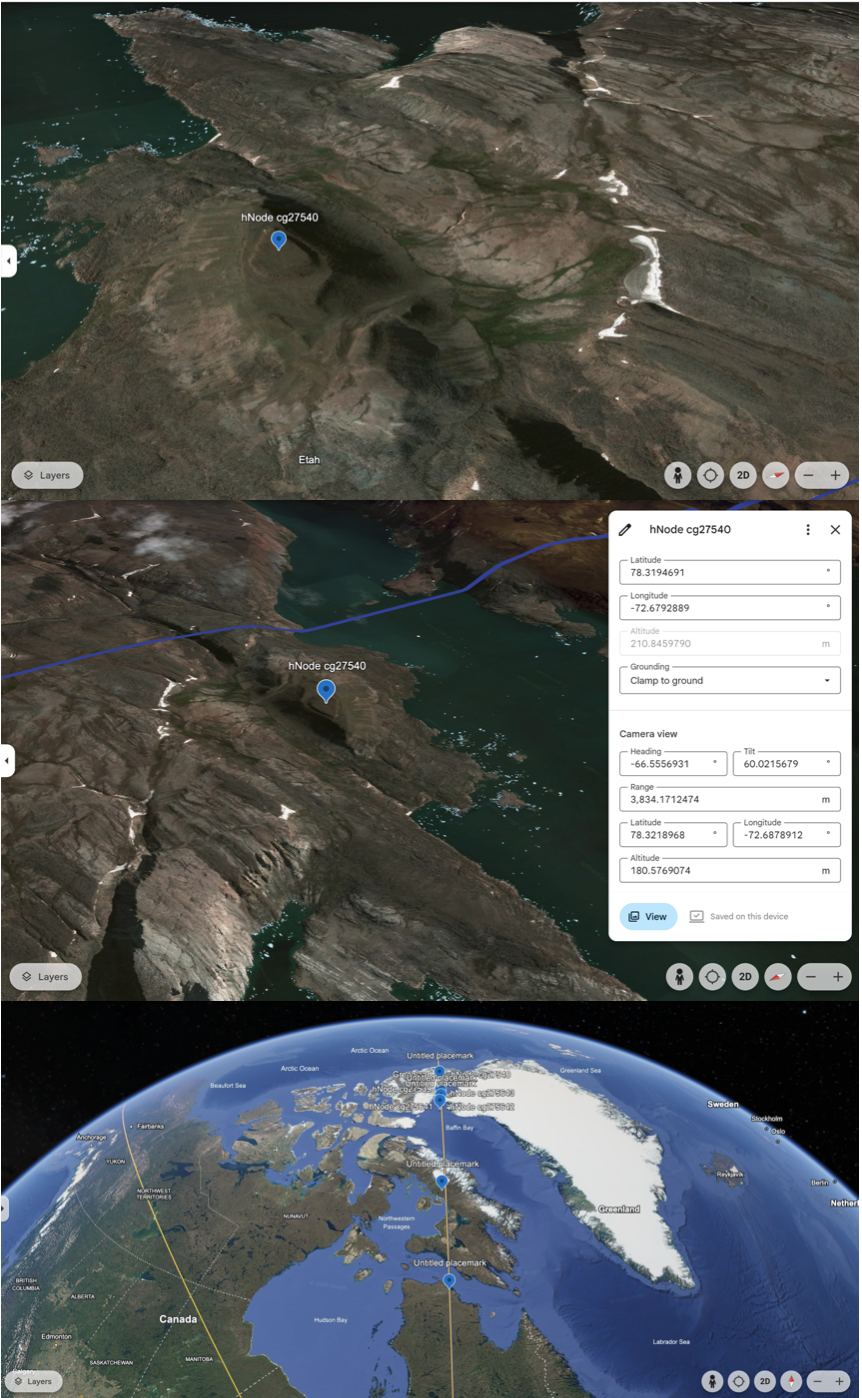The width and height of the screenshot is (862, 1398).
Task: Expand the side panel handle in globe view
Action: [x=3, y=1208]
